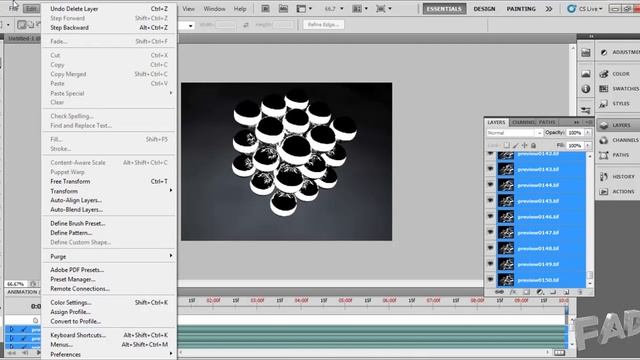Image resolution: width=640 pixels, height=360 pixels.
Task: Open the Normal blend mode dropdown
Action: (514, 133)
